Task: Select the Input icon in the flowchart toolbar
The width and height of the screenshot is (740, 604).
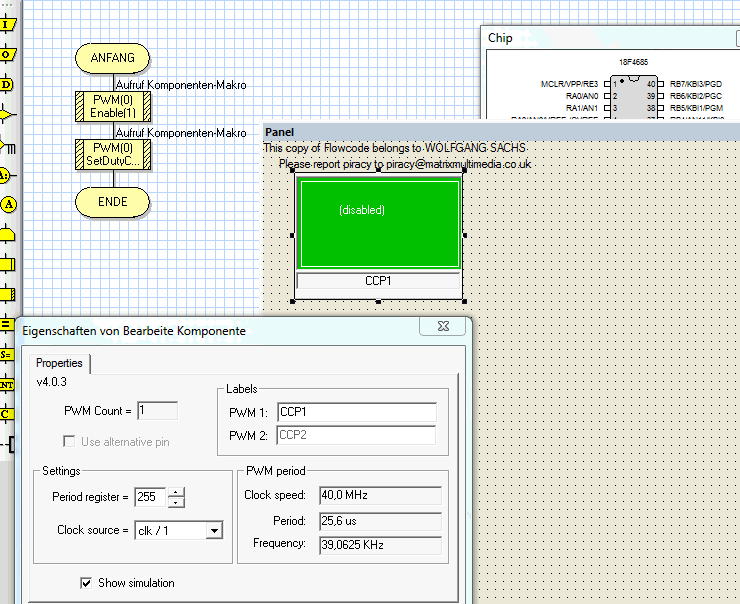Action: [x=7, y=25]
